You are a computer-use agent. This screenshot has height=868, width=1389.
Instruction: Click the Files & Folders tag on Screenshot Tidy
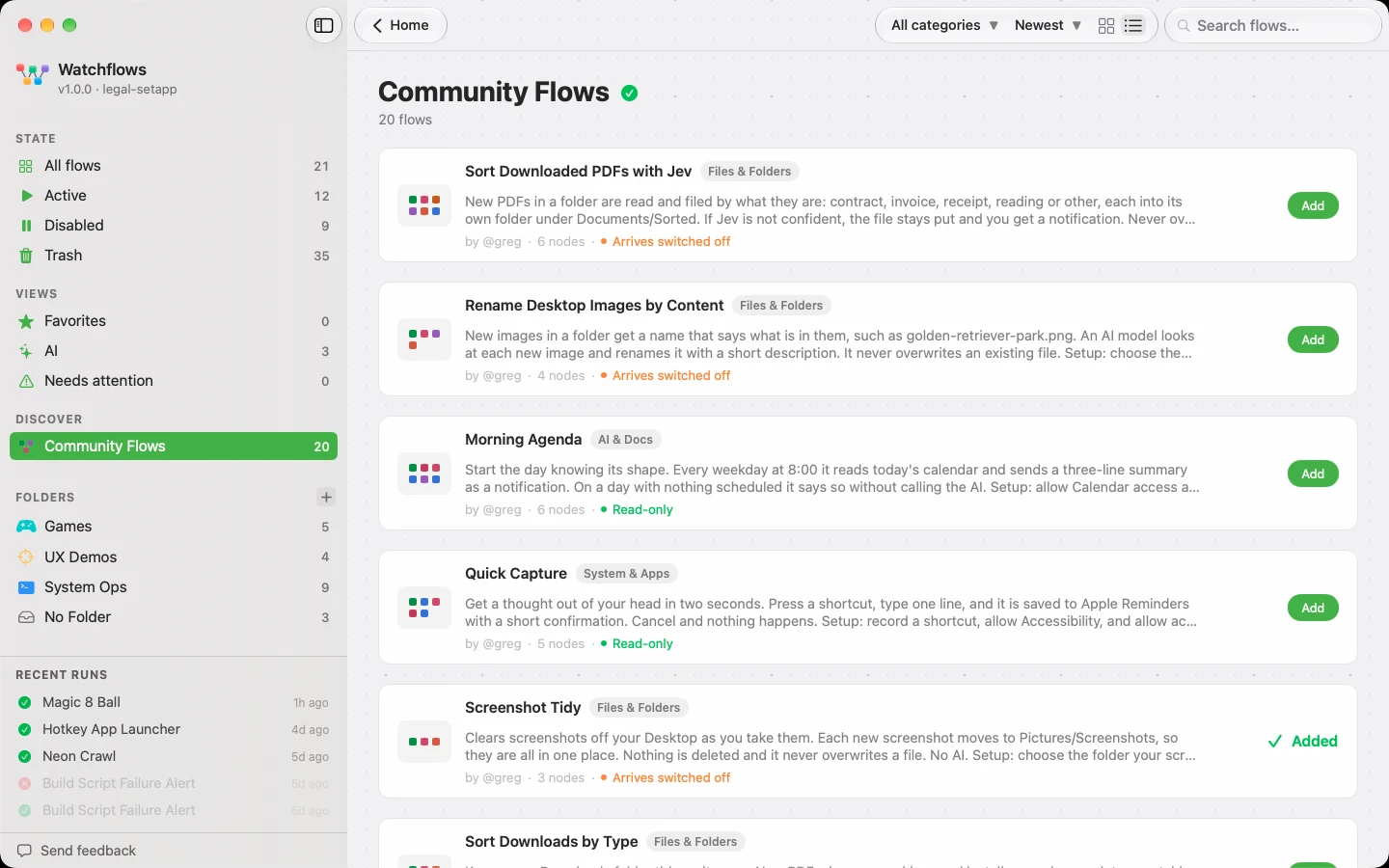pos(639,708)
